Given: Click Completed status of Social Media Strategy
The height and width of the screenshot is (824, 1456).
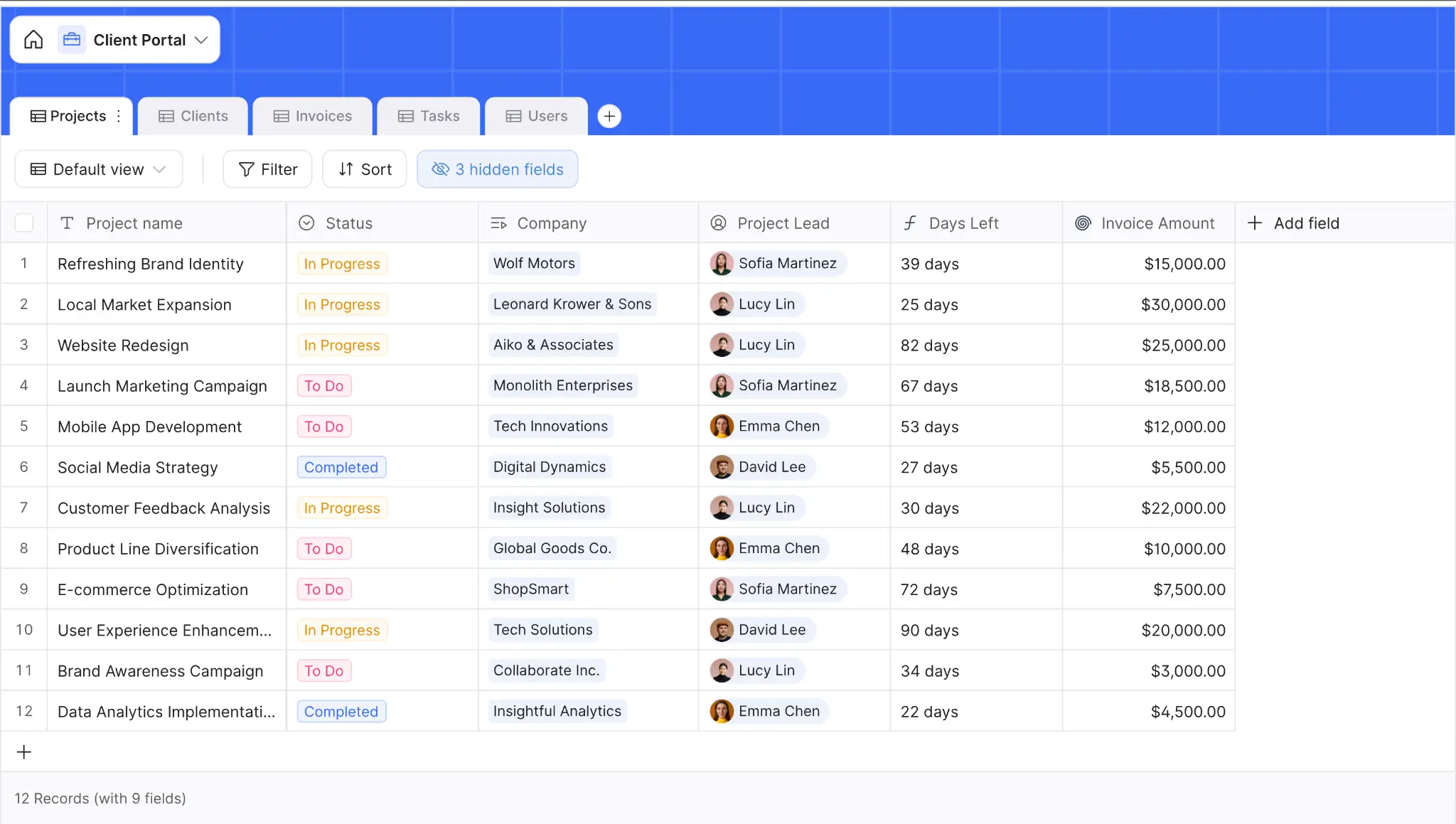Looking at the screenshot, I should pos(341,467).
